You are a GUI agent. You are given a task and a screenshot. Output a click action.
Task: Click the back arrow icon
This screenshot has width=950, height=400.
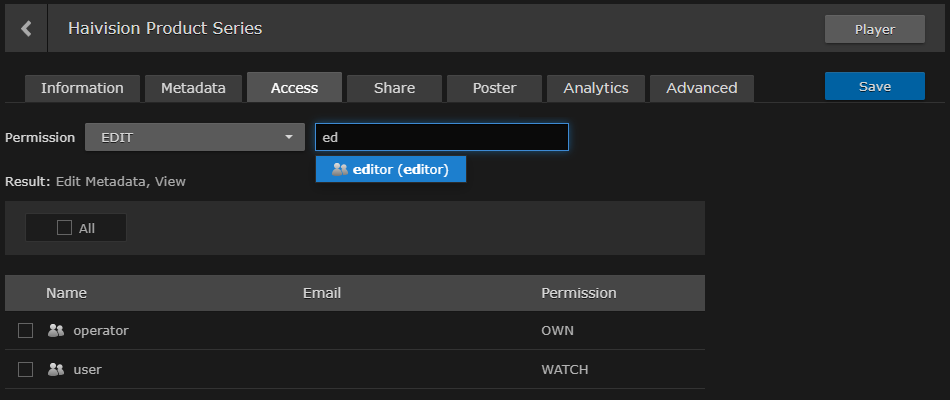(x=26, y=29)
